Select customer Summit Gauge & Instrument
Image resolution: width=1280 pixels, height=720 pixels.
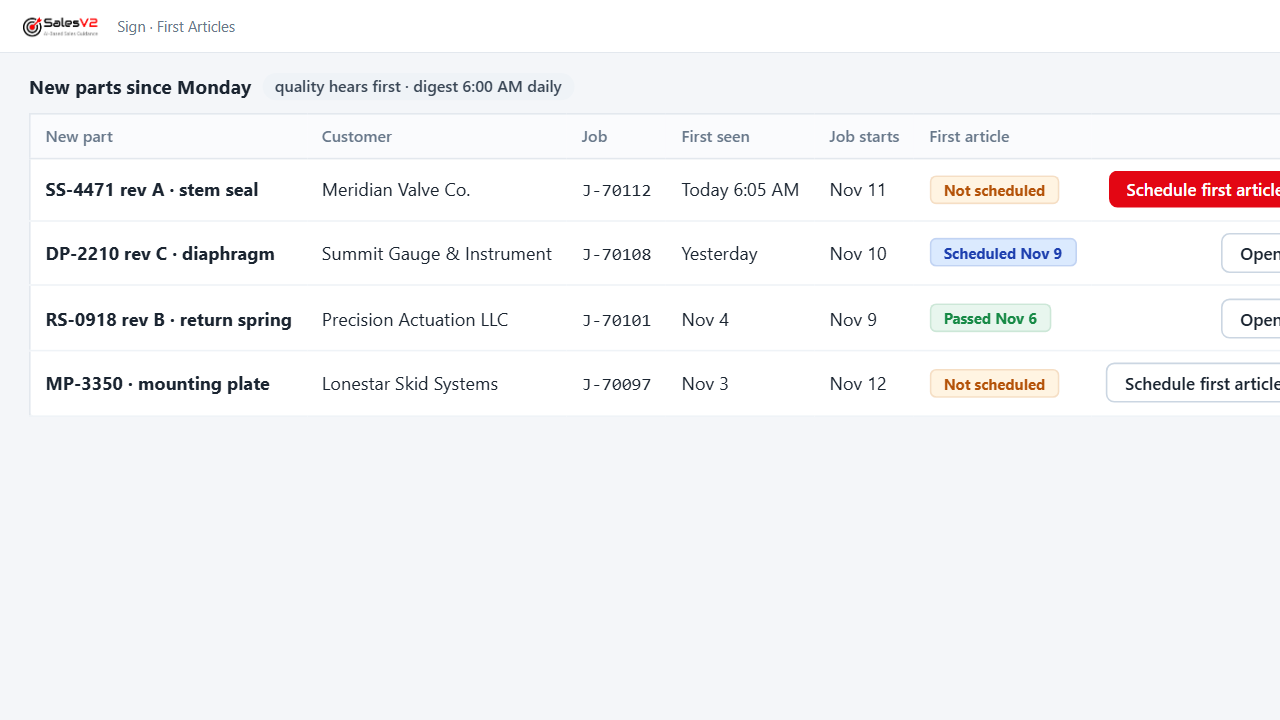click(x=437, y=253)
